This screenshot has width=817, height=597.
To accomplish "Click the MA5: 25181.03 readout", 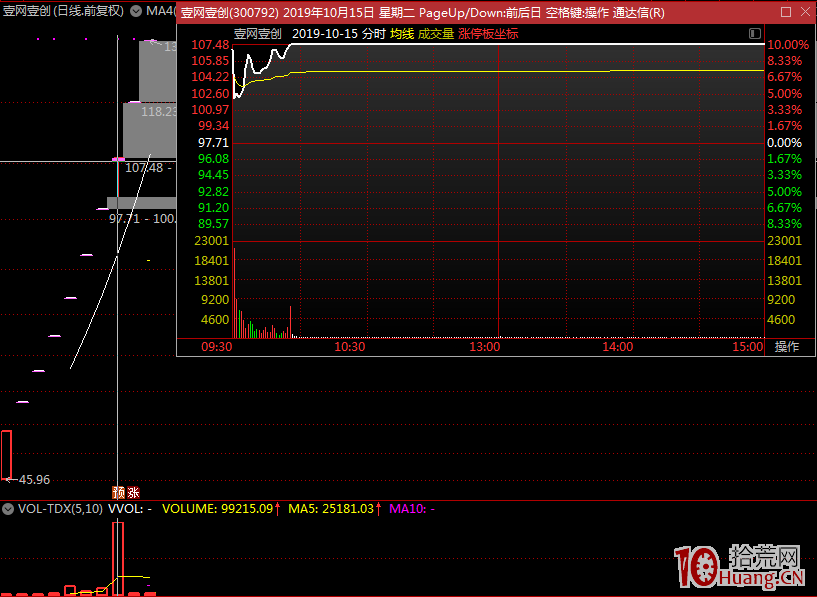I will (331, 509).
